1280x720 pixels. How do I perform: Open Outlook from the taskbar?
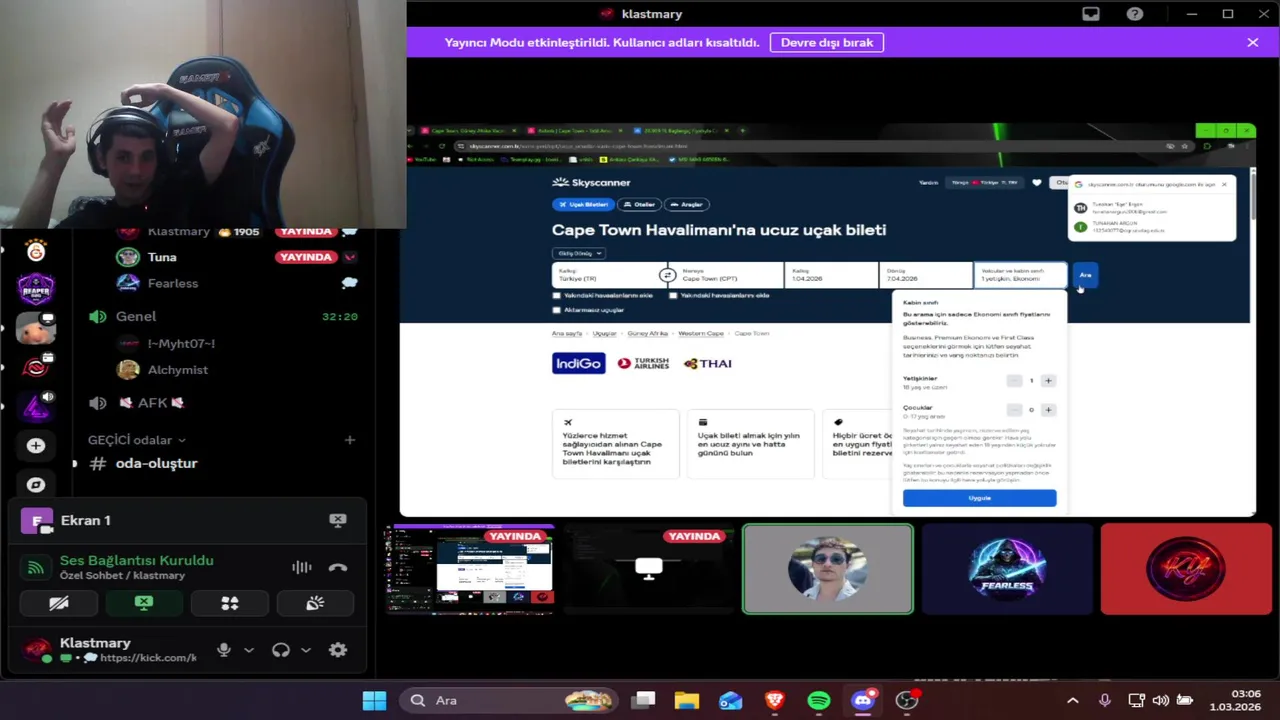731,700
